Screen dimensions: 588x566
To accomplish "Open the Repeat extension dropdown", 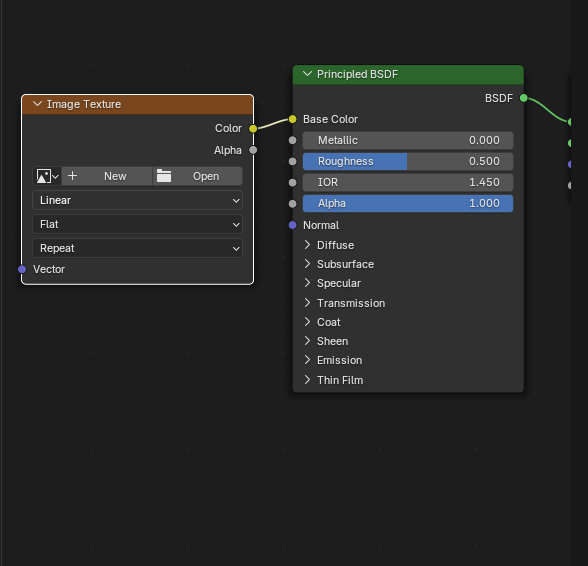I will tap(138, 248).
